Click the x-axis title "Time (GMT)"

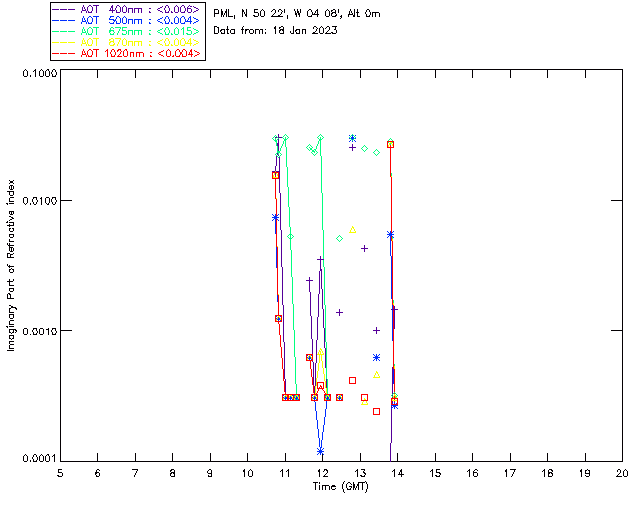340,487
